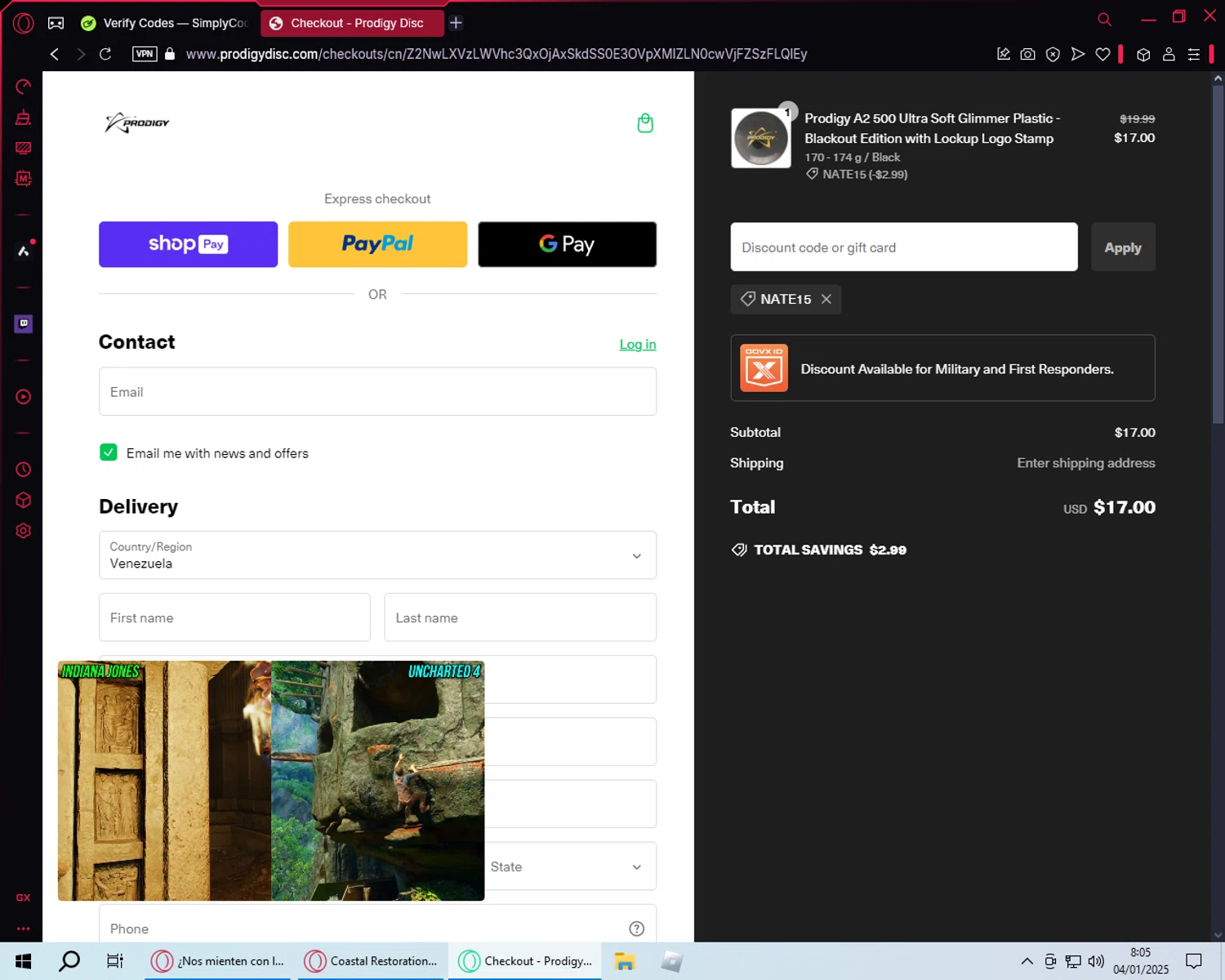Open the send-to-flow arrow icon
1225x980 pixels.
click(1078, 54)
